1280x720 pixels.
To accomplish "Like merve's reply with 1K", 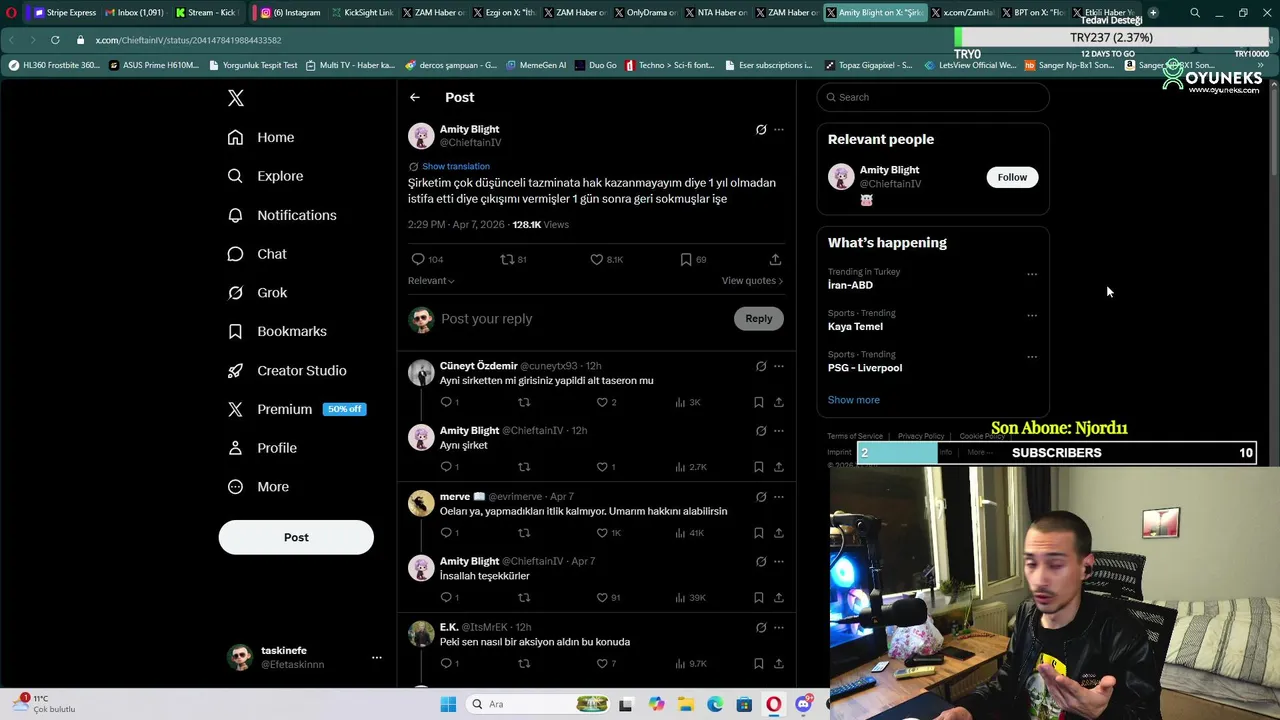I will point(602,533).
